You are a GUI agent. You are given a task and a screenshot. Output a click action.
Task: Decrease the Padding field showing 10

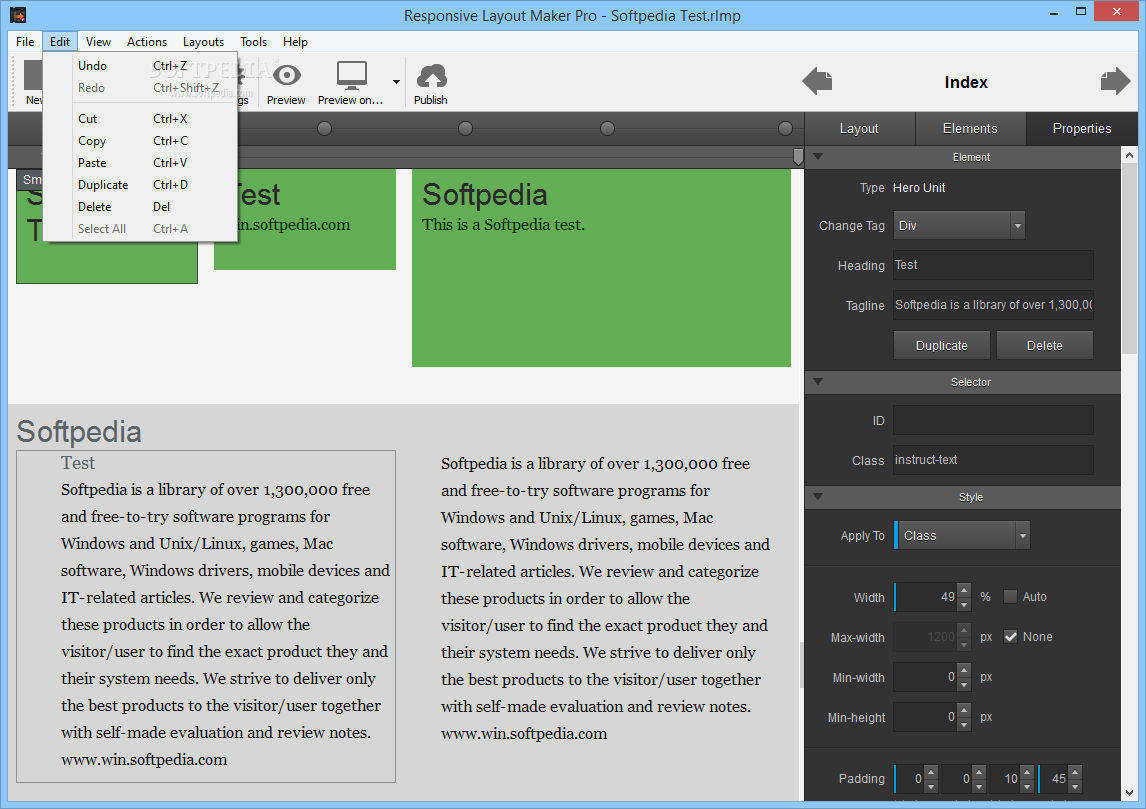(1027, 786)
